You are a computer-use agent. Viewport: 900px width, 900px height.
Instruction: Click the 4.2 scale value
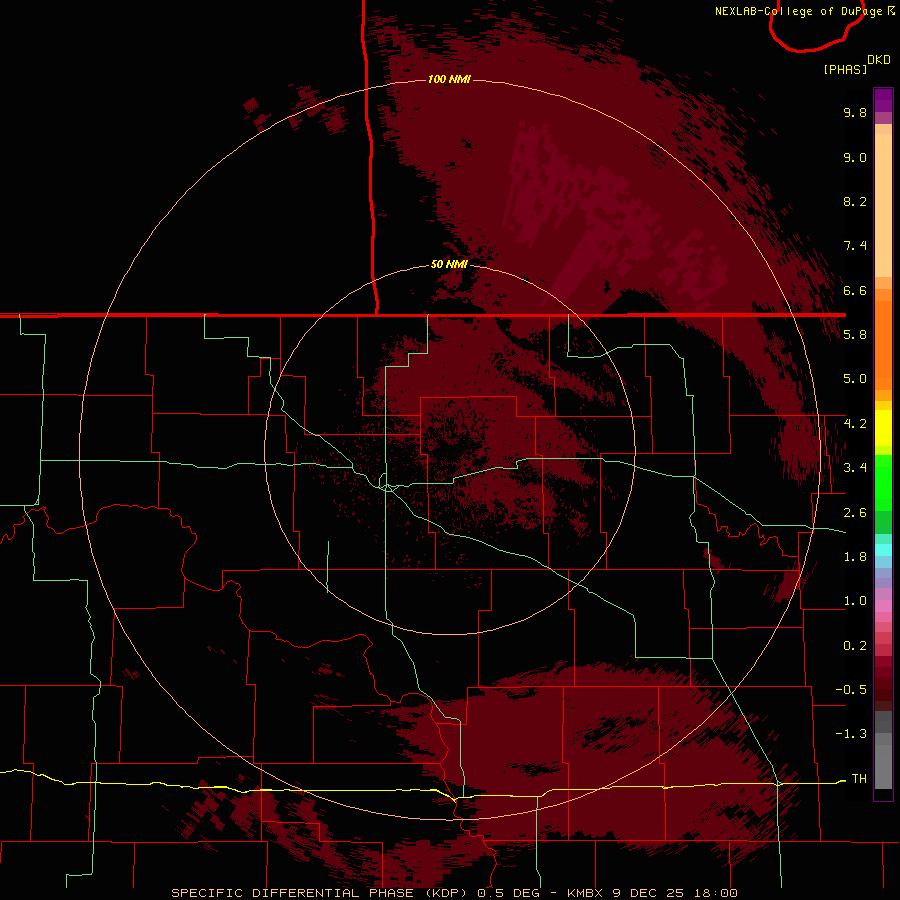(855, 424)
